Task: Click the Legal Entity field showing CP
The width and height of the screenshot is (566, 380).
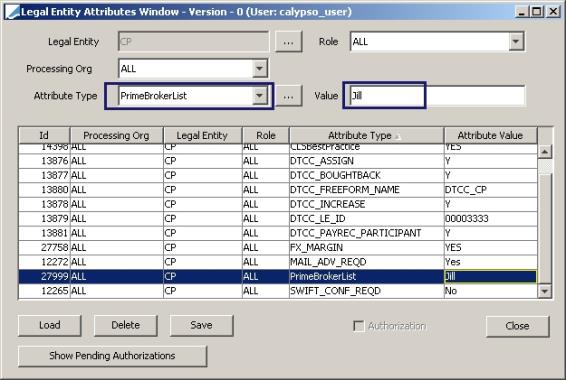Action: point(193,42)
